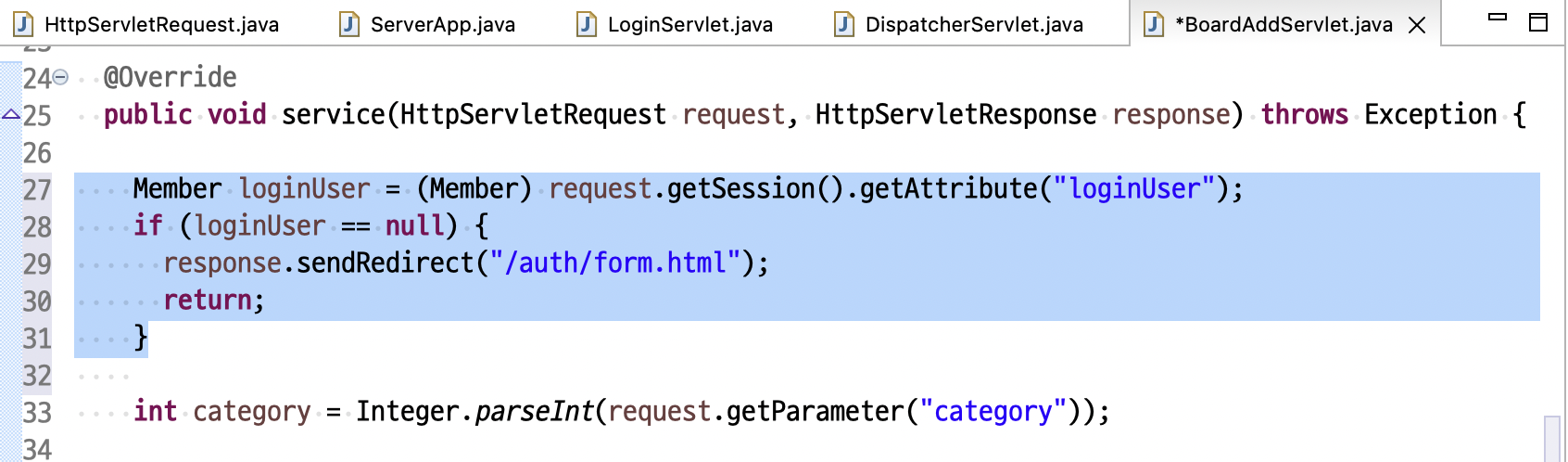Click the override marker on line 25
The image size is (1568, 462).
click(x=10, y=115)
